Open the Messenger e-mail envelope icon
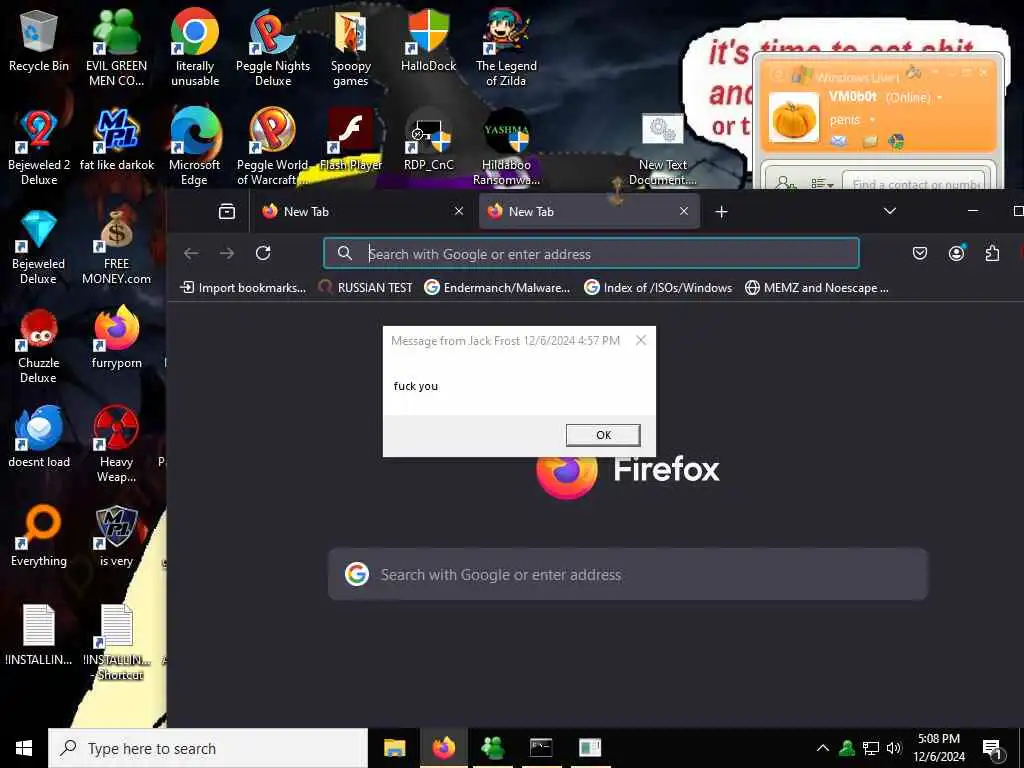 (839, 140)
